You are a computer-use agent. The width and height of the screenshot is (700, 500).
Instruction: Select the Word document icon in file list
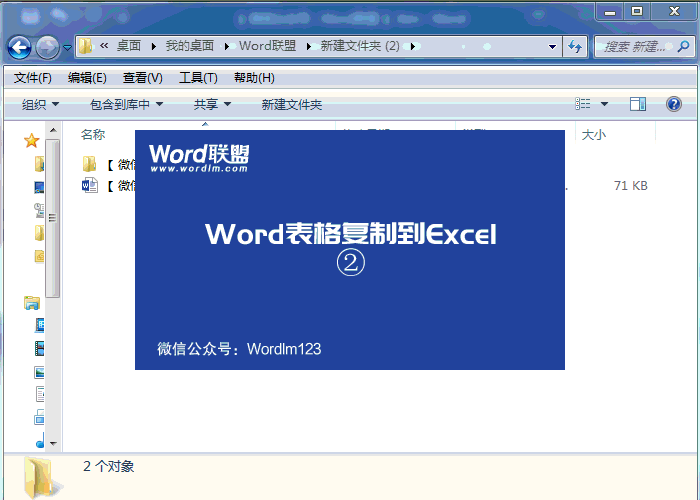tap(89, 185)
